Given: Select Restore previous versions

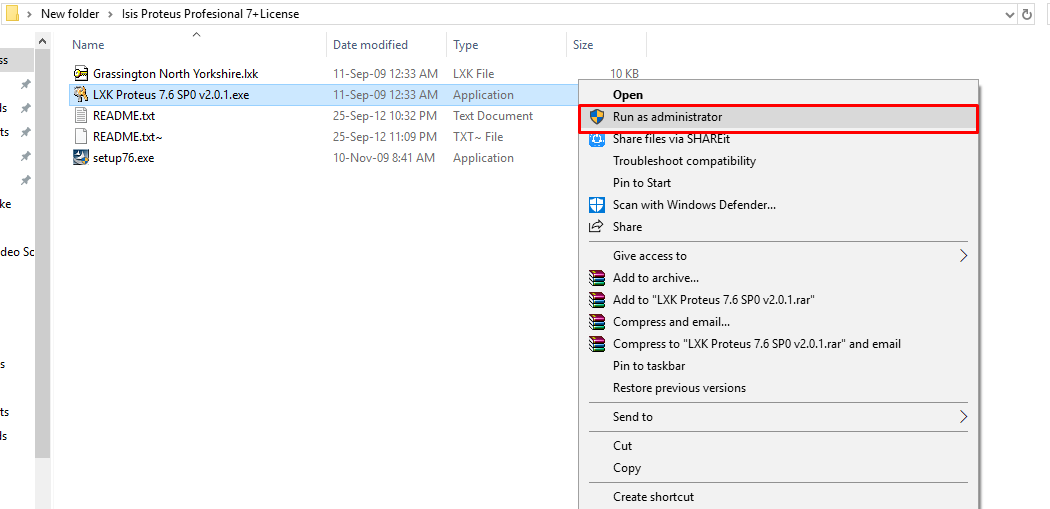Looking at the screenshot, I should 679,388.
